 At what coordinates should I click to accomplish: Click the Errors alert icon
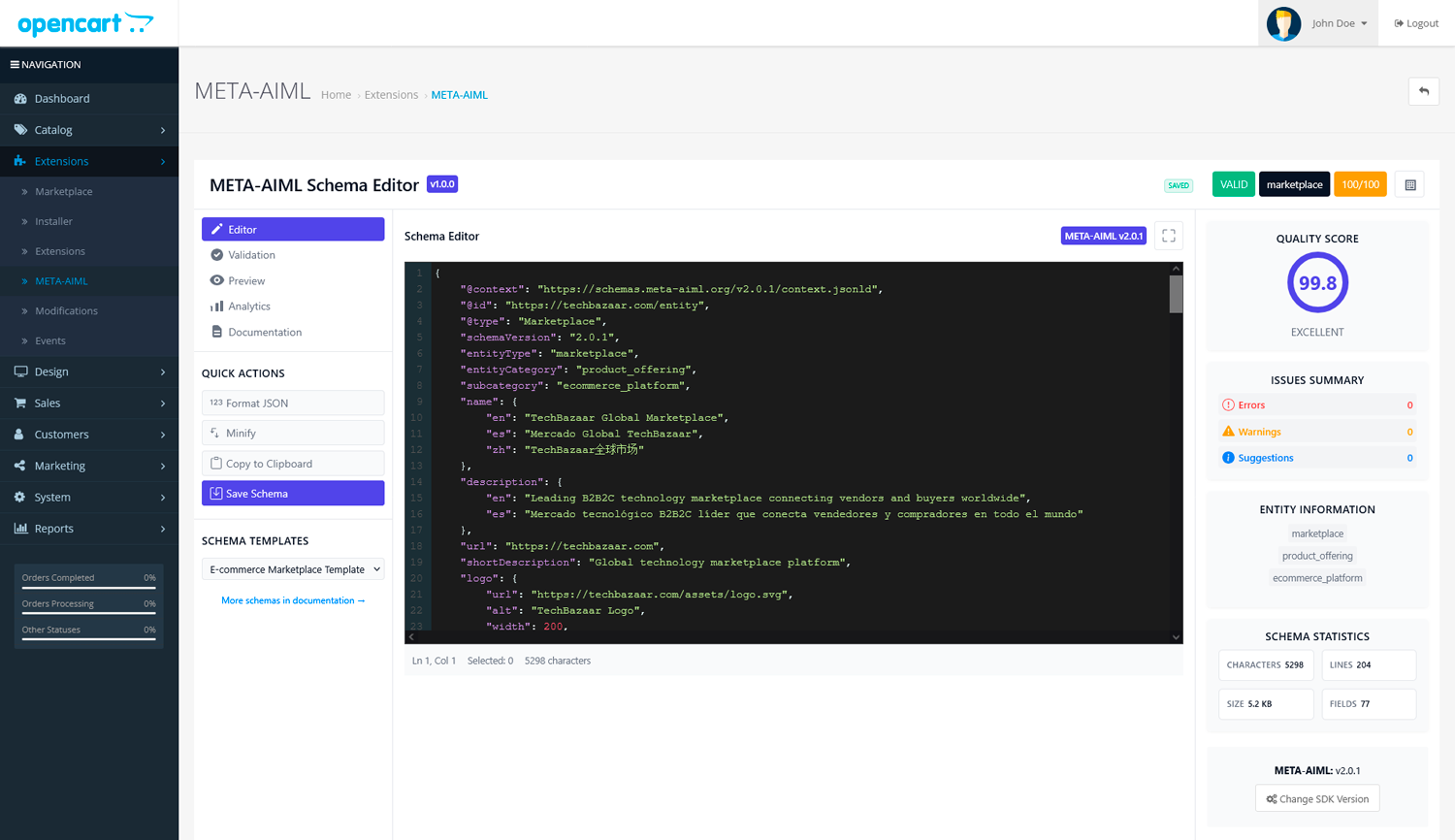point(1228,405)
